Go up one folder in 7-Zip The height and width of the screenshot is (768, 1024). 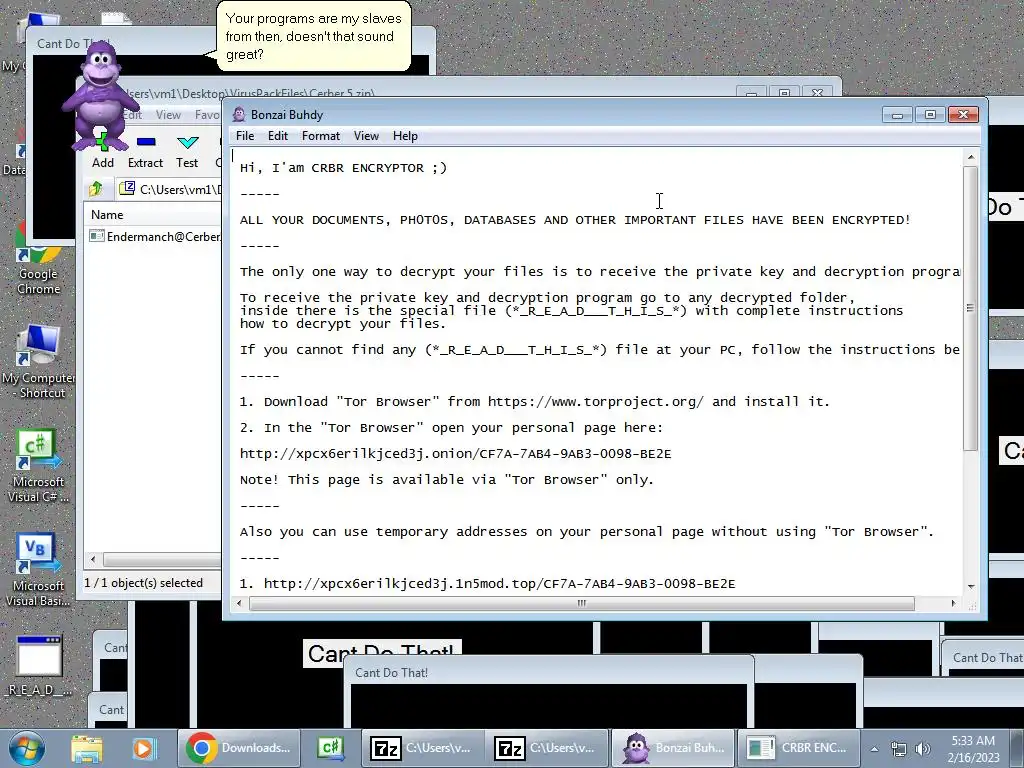click(x=96, y=189)
